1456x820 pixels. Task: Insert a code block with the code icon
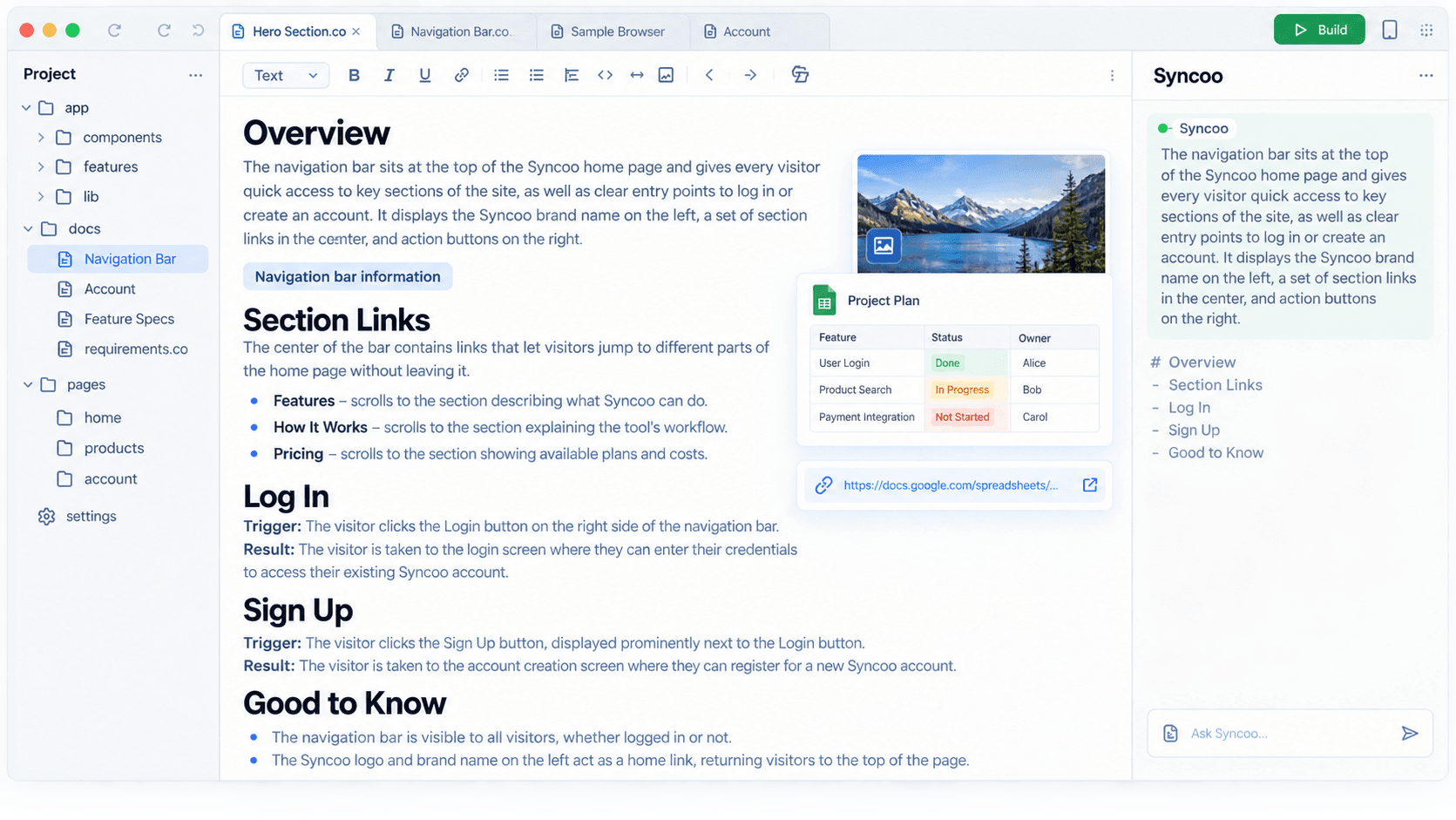(x=605, y=75)
